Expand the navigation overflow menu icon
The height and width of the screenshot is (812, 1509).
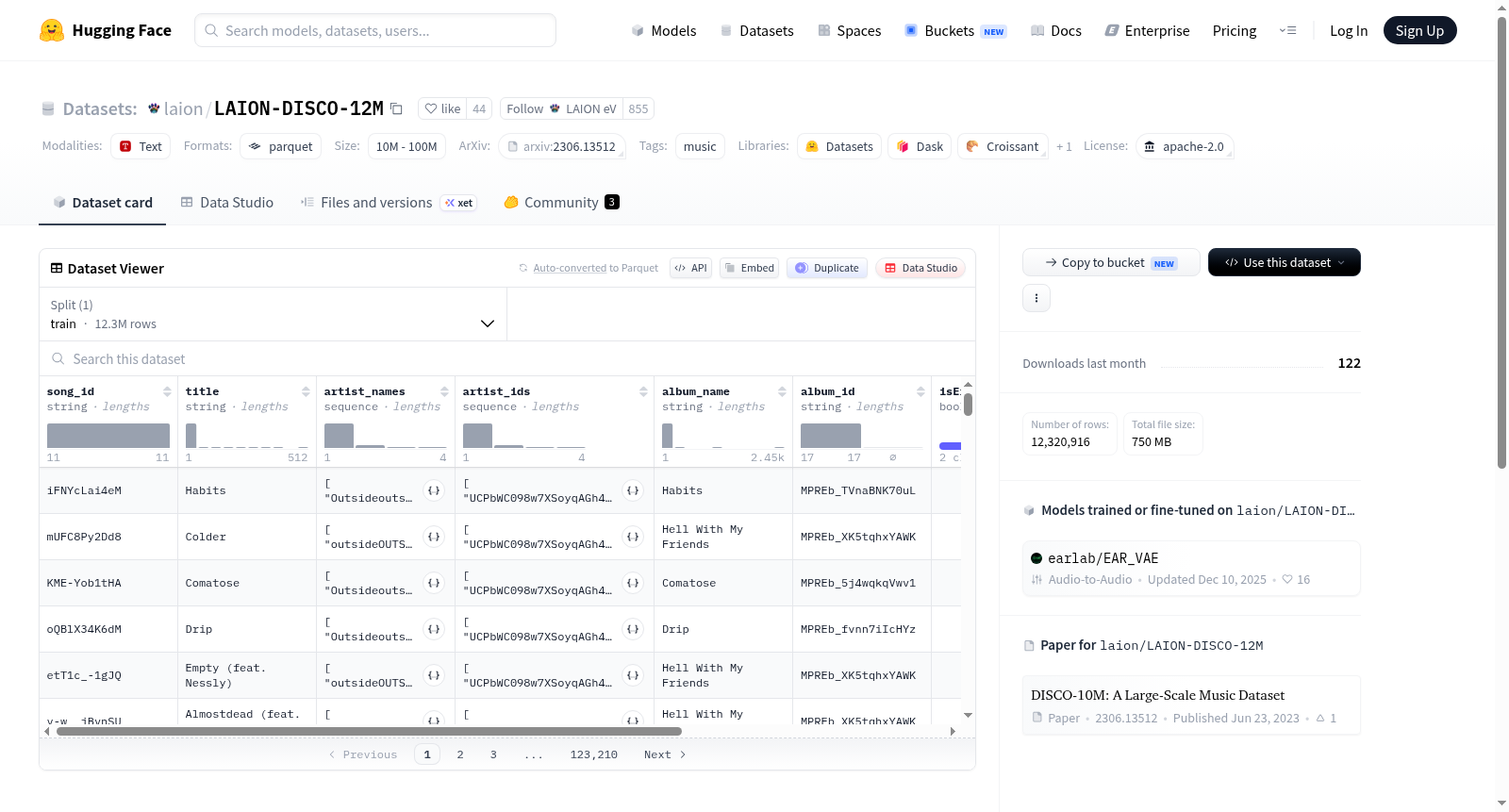tap(1287, 30)
